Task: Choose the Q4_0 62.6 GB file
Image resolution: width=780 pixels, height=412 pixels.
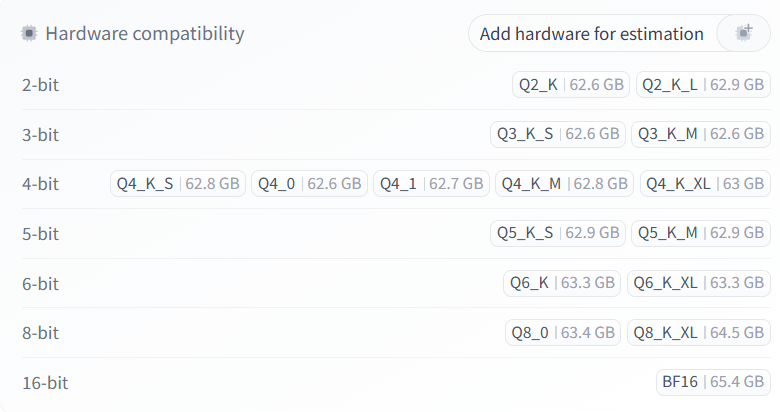Action: 308,184
